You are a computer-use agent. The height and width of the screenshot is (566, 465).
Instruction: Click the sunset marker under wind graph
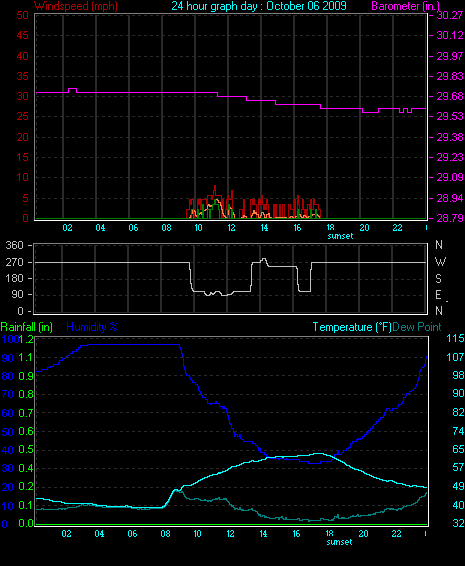[340, 236]
